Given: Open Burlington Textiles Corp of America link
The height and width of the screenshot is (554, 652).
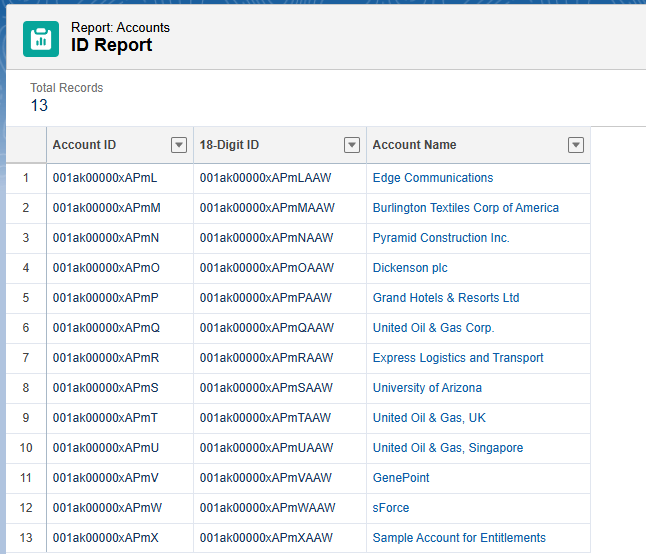Looking at the screenshot, I should click(x=465, y=208).
